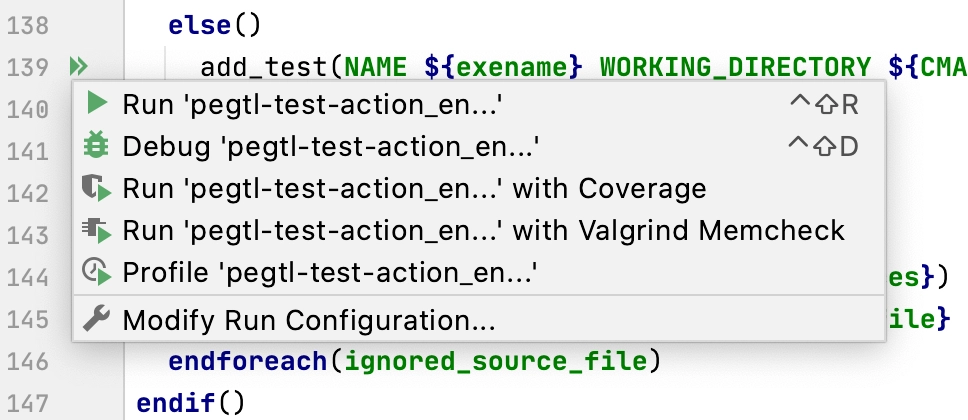
Task: Choose Run with Valgrind Memcheck
Action: (x=479, y=231)
